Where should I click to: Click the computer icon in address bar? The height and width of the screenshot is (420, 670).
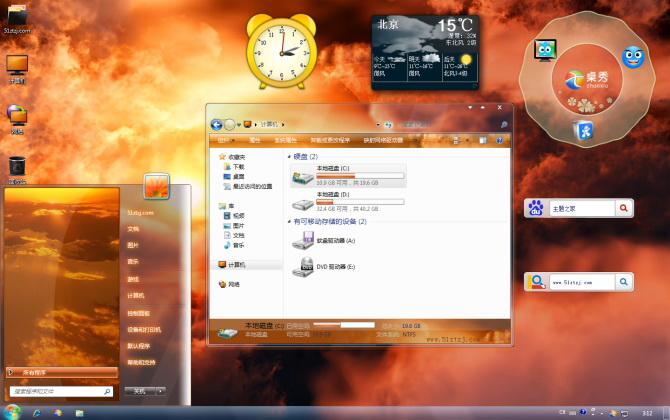[x=247, y=124]
